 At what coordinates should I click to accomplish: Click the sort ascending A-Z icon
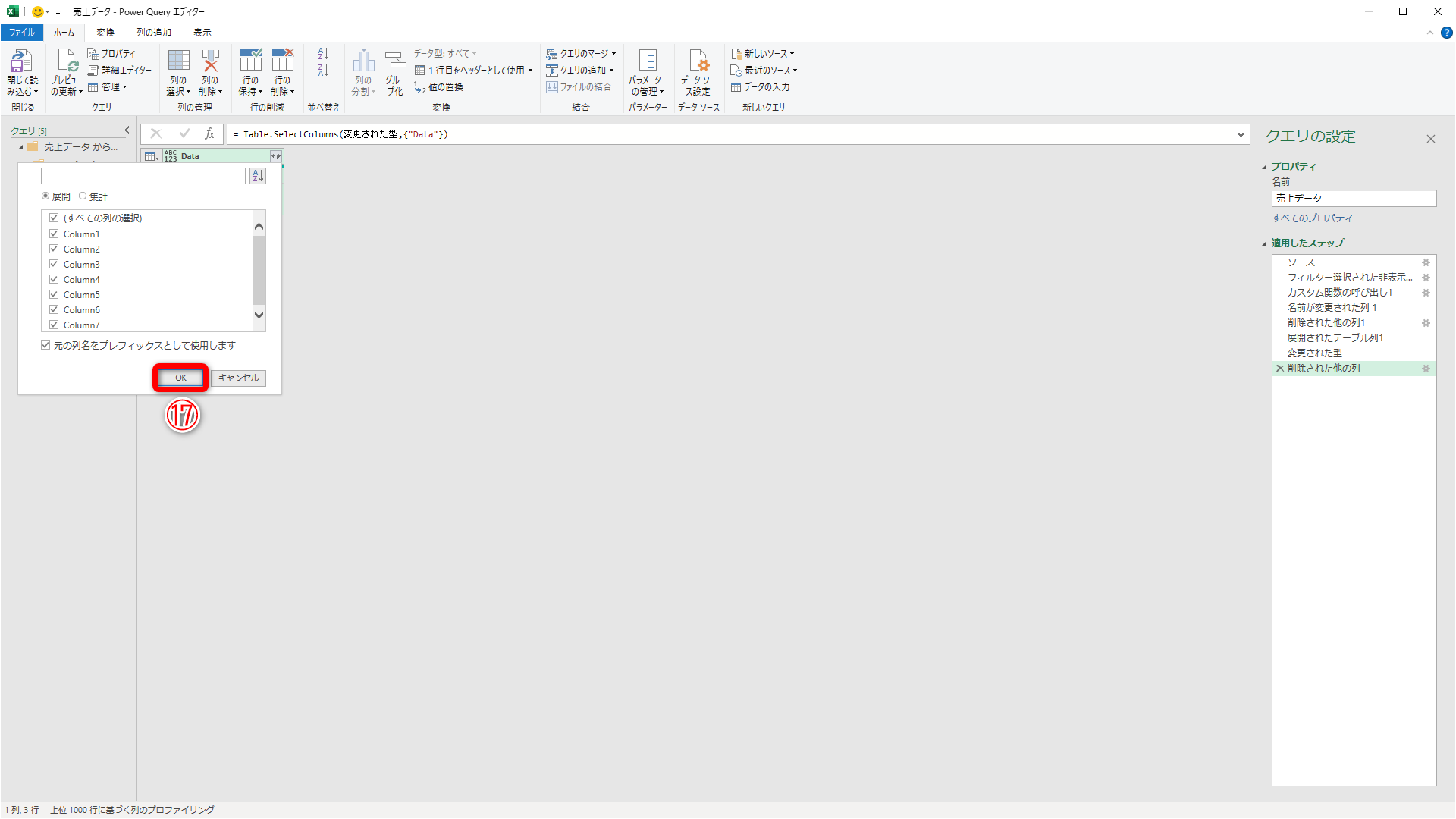point(324,54)
